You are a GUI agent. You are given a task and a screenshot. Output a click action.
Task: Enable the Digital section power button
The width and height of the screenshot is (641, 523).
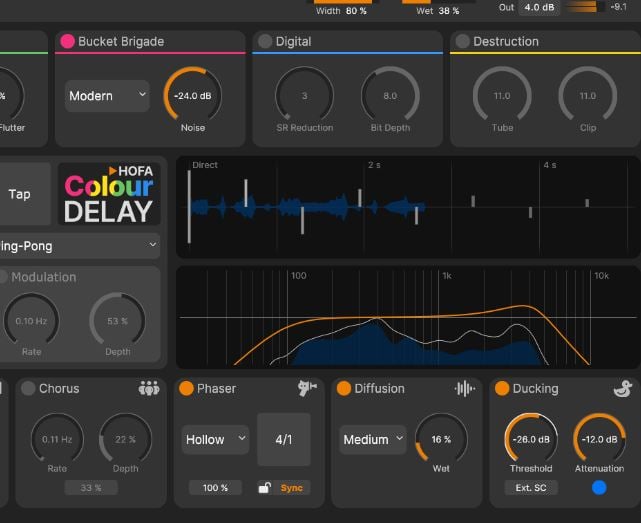coord(265,41)
